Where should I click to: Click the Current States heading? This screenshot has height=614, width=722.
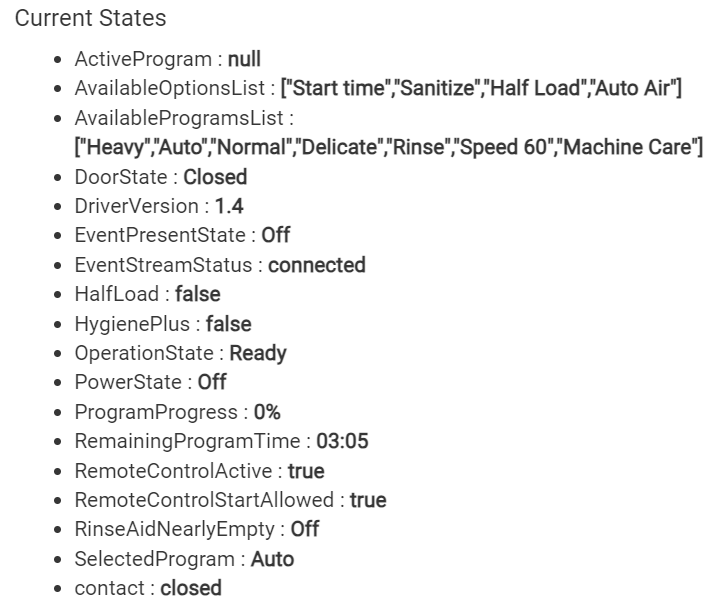pyautogui.click(x=90, y=18)
